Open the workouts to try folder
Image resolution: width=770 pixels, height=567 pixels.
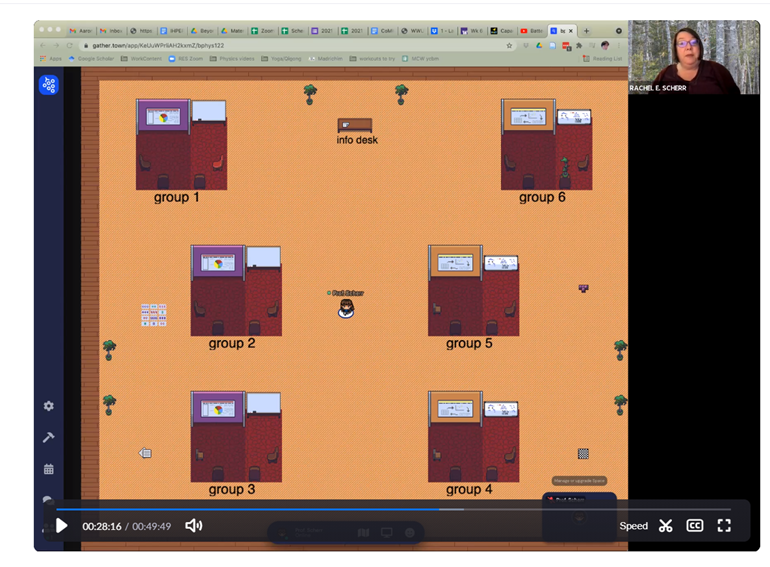click(x=372, y=58)
